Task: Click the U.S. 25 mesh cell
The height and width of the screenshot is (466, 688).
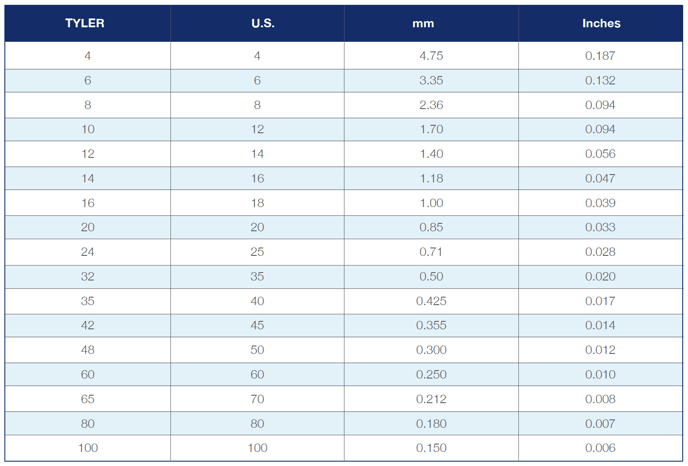Action: [257, 252]
